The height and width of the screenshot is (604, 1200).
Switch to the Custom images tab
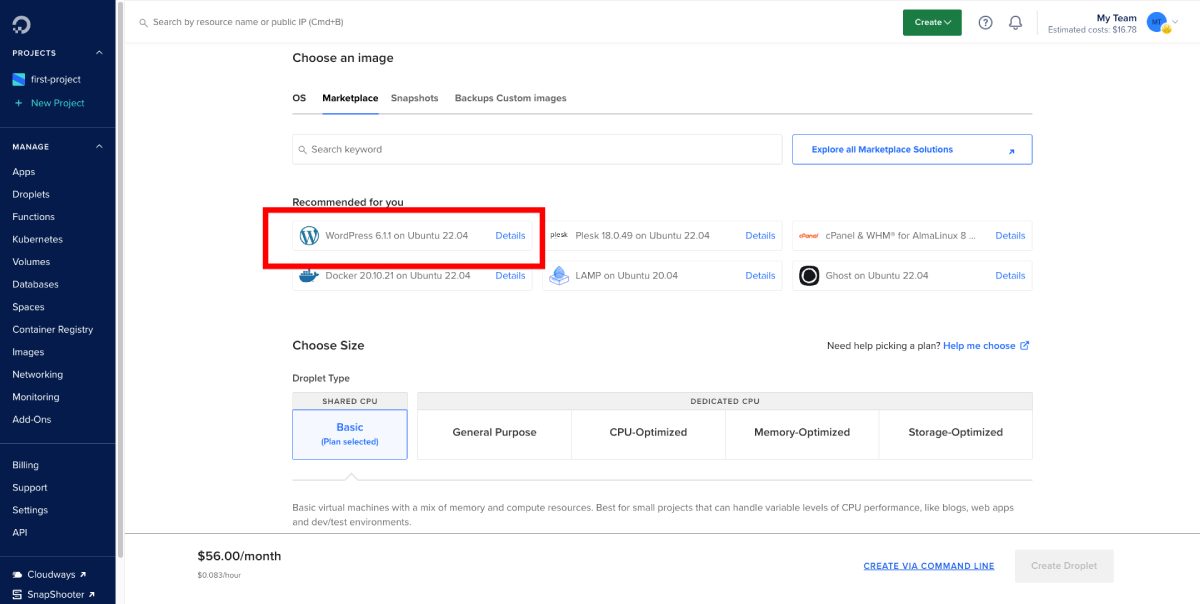tap(531, 98)
